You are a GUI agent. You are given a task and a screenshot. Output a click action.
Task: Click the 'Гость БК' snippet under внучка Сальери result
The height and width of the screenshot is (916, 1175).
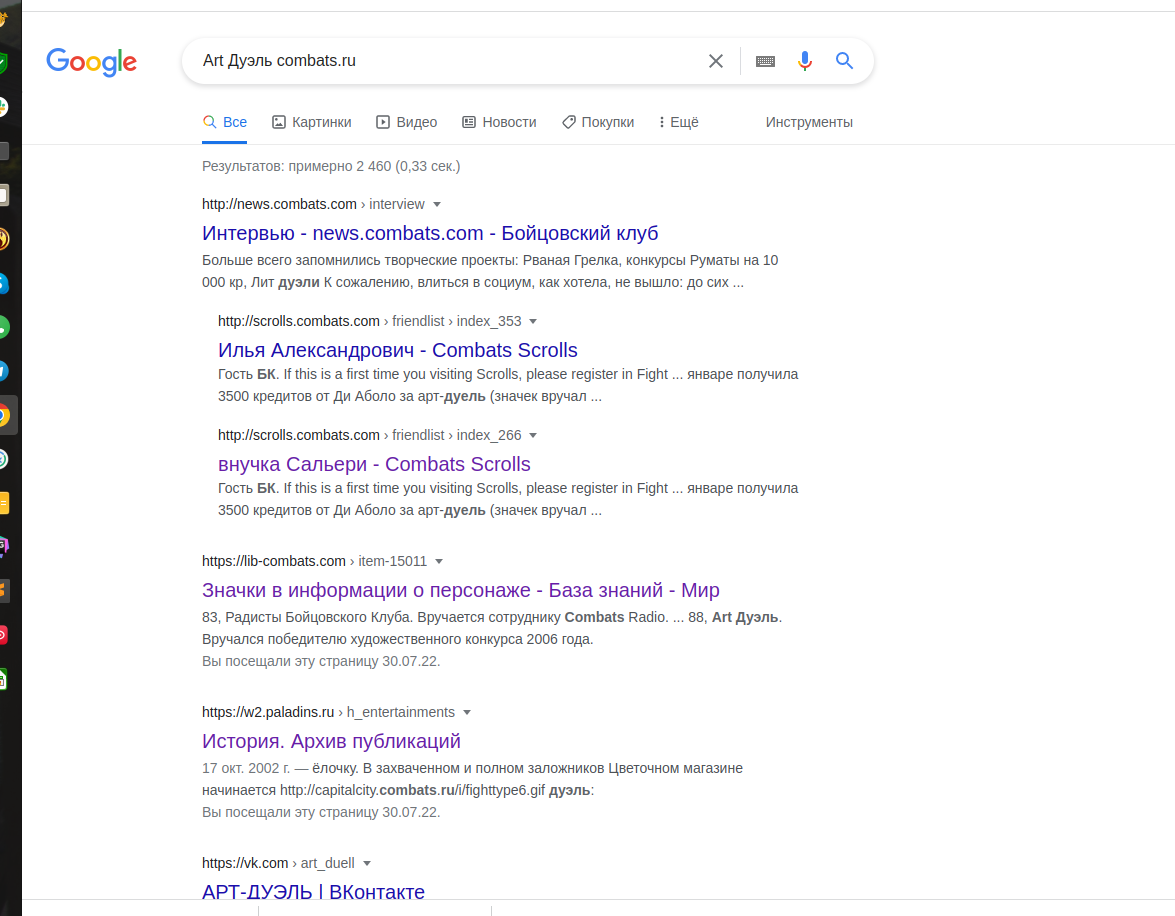pos(508,499)
